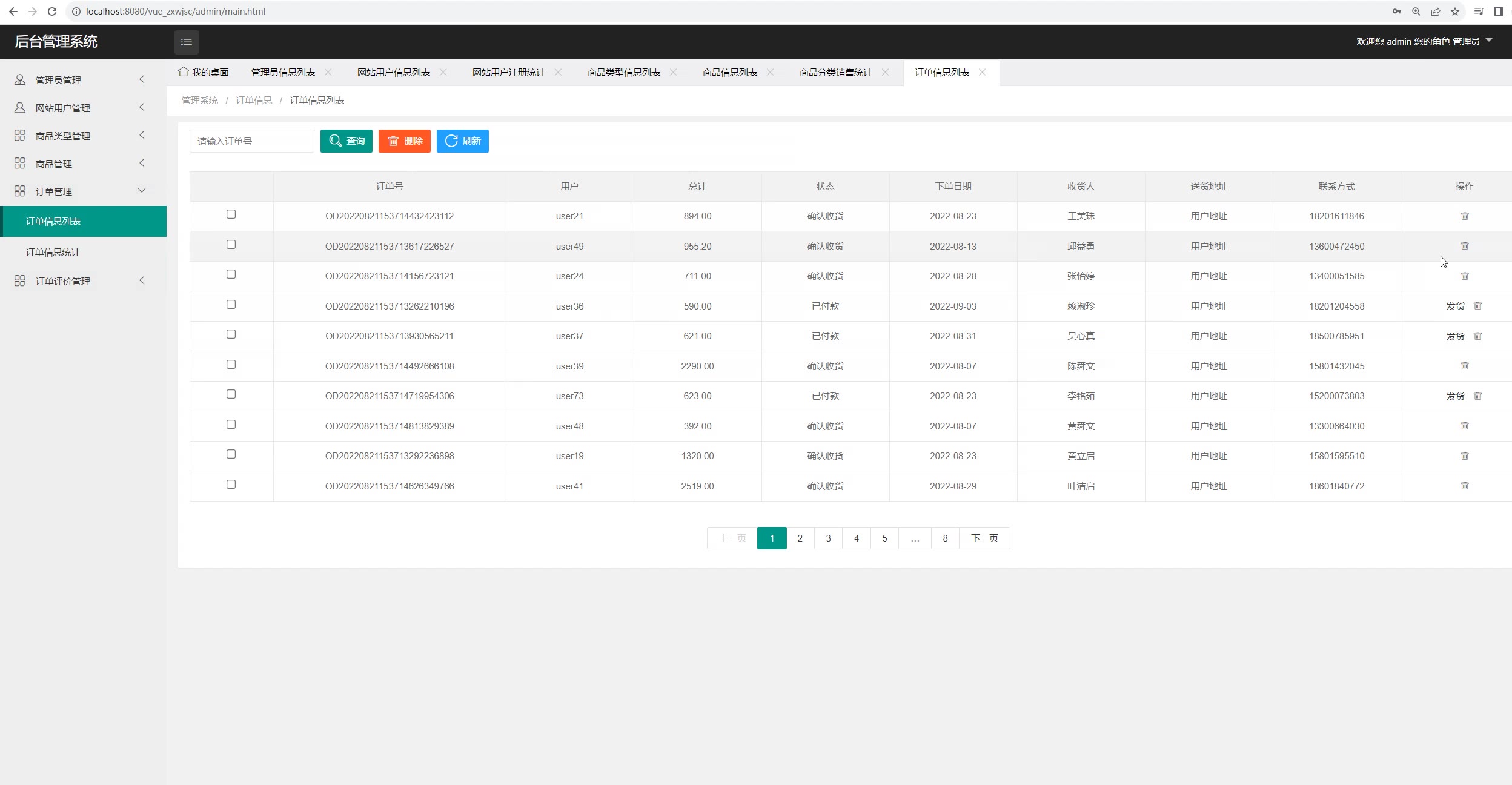Focus the 请输入订单号 input field
Screen dimensions: 1512x785
(x=251, y=141)
